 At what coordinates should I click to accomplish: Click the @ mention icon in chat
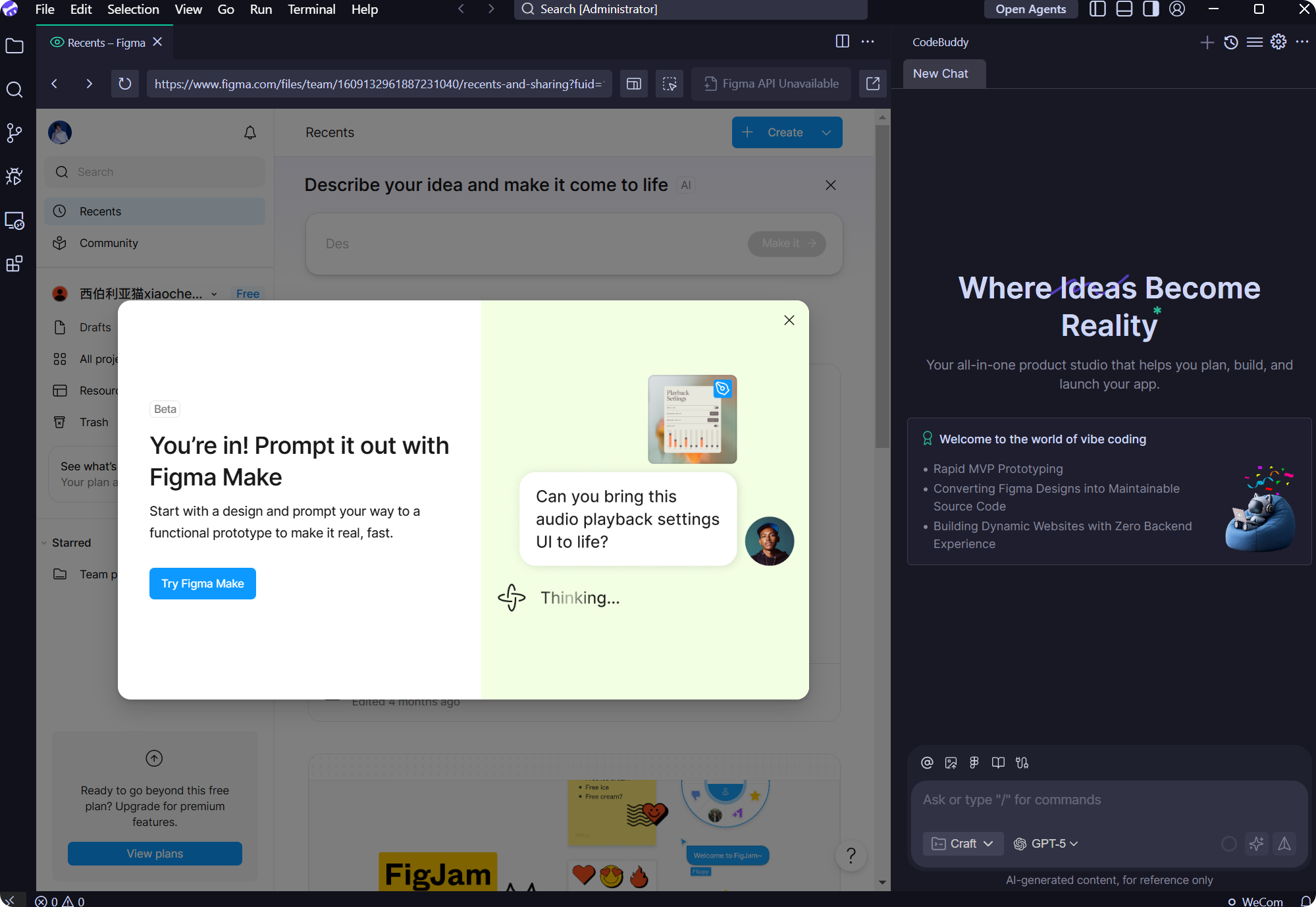pos(927,763)
